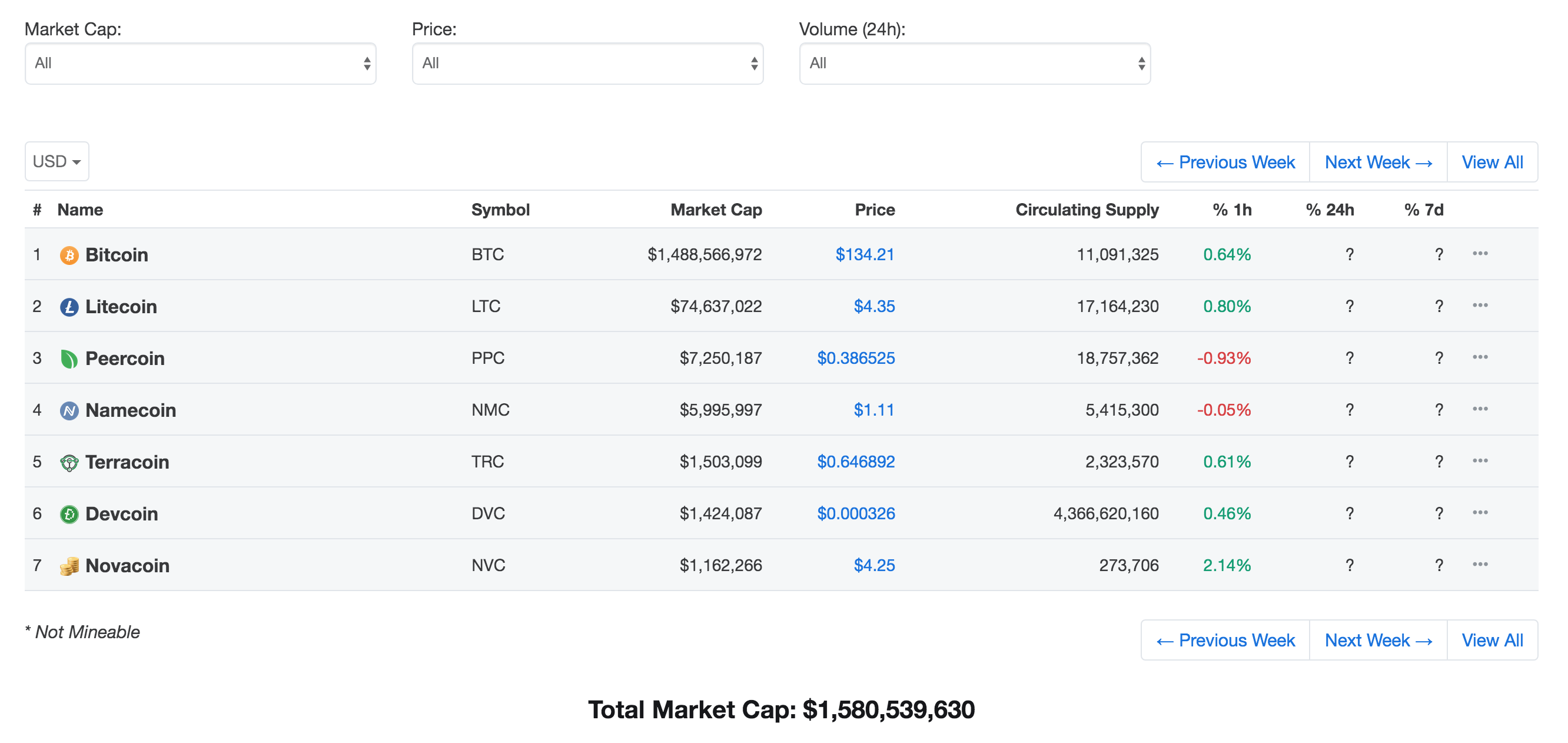Click Bitcoin market cap $1,488,566,972
This screenshot has width=1568, height=743.
(x=705, y=254)
